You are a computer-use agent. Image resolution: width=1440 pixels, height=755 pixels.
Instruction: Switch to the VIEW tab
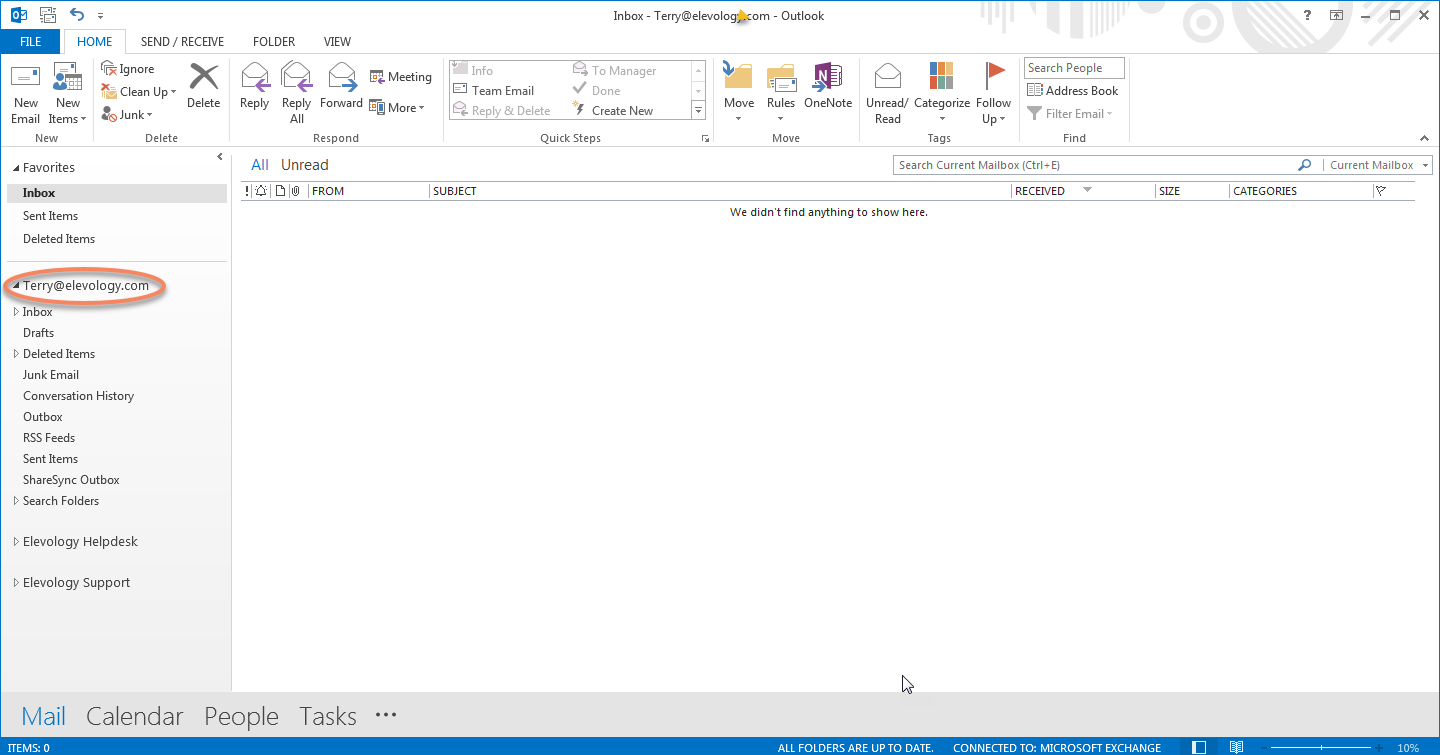(x=337, y=42)
